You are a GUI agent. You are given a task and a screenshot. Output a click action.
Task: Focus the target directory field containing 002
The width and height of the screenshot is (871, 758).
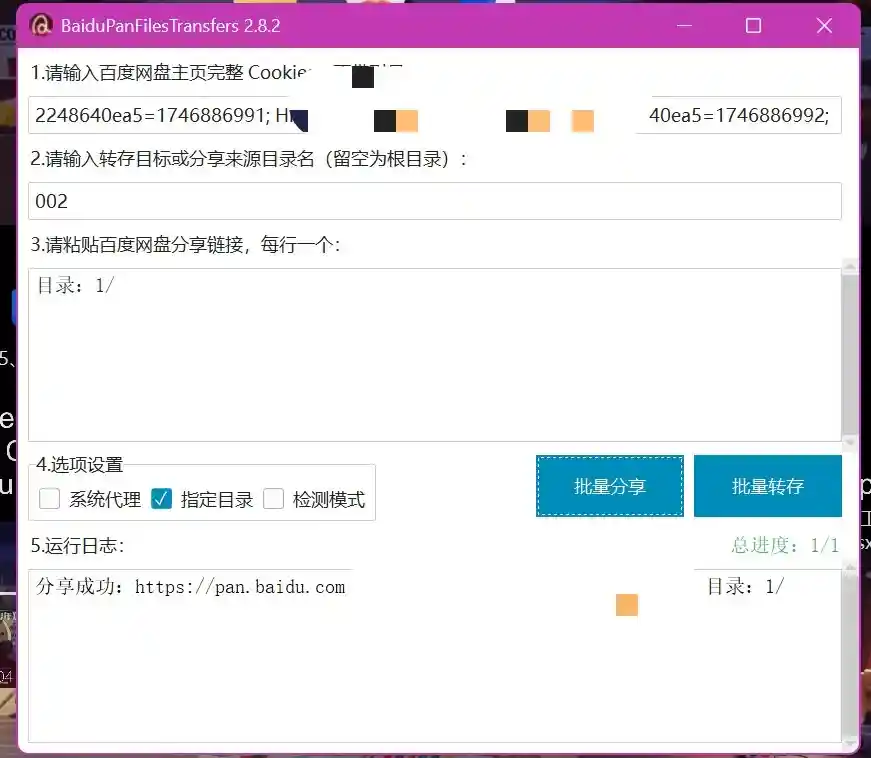click(435, 201)
